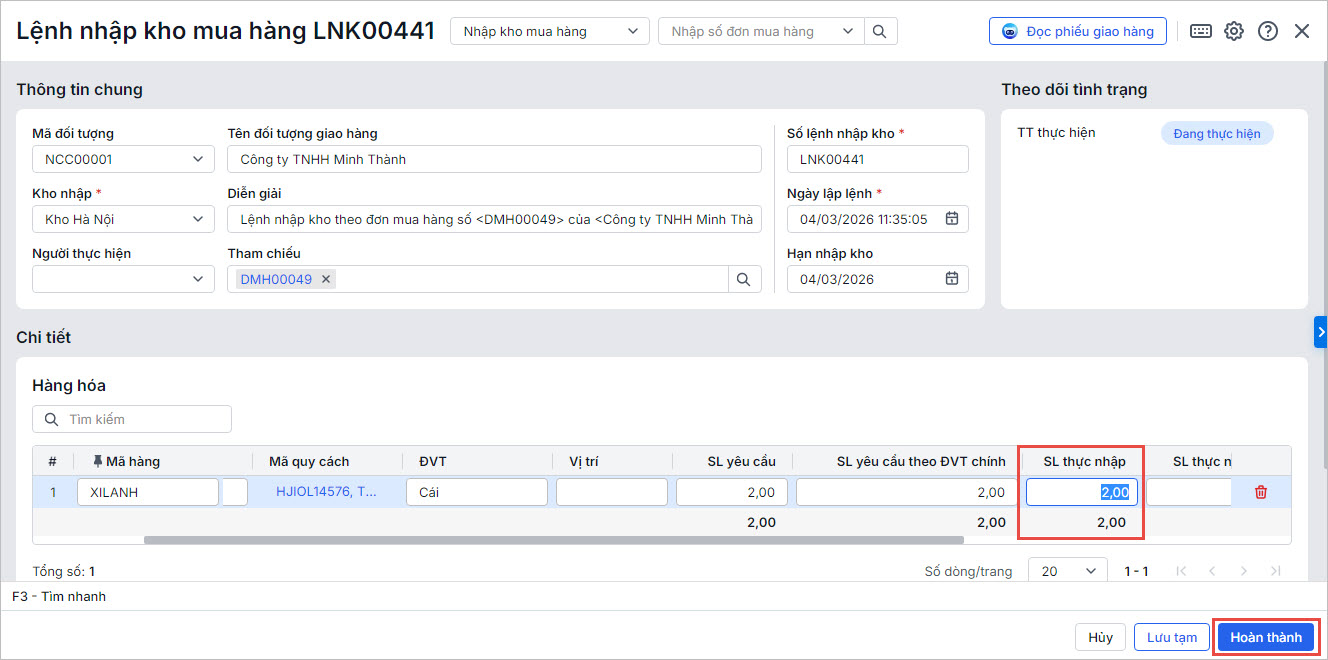Click the purchase order search magnifier icon

879,31
